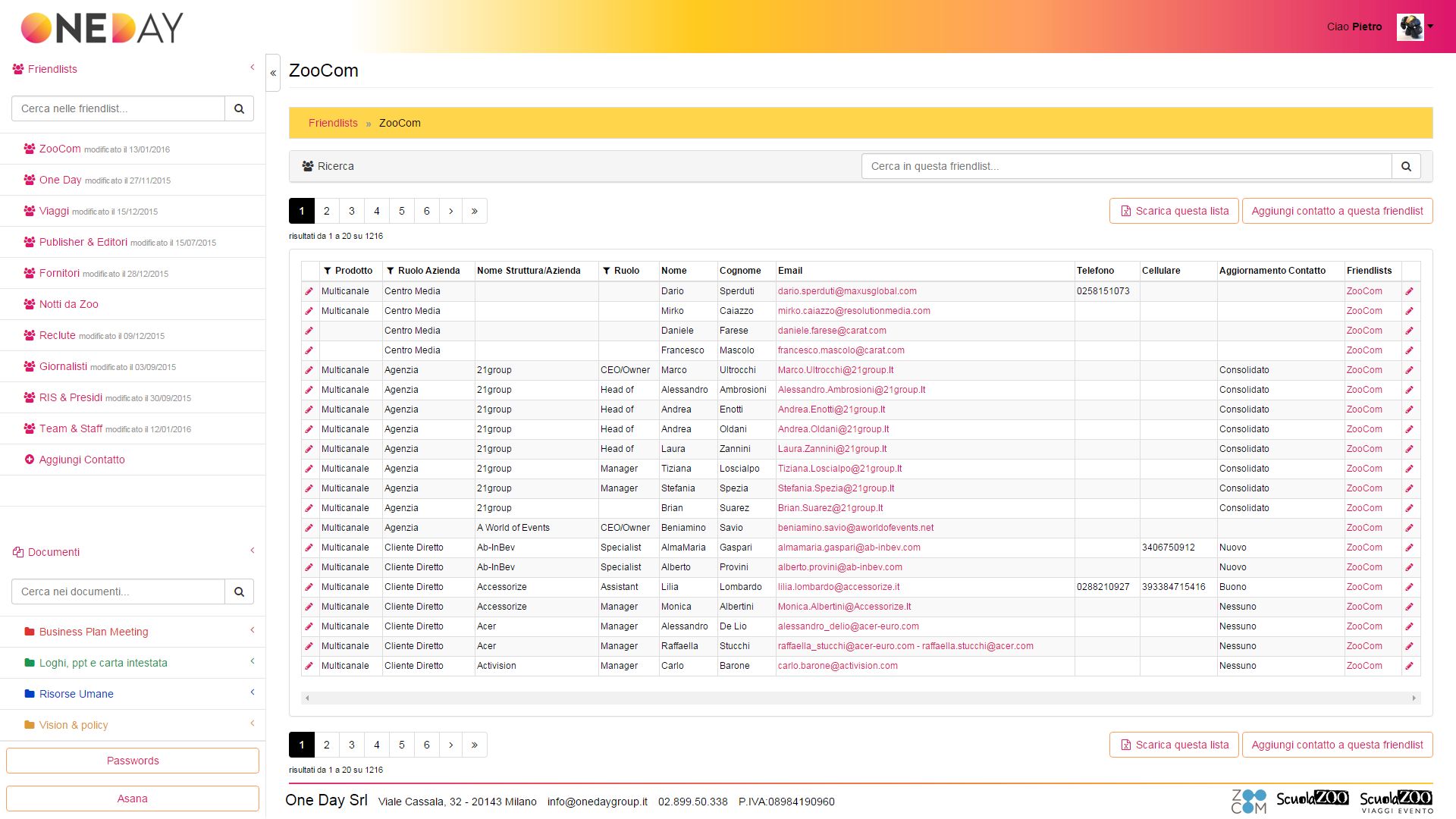Image resolution: width=1456 pixels, height=819 pixels.
Task: Expand the Loghi, ppt e carta intestata chevron
Action: click(x=253, y=661)
